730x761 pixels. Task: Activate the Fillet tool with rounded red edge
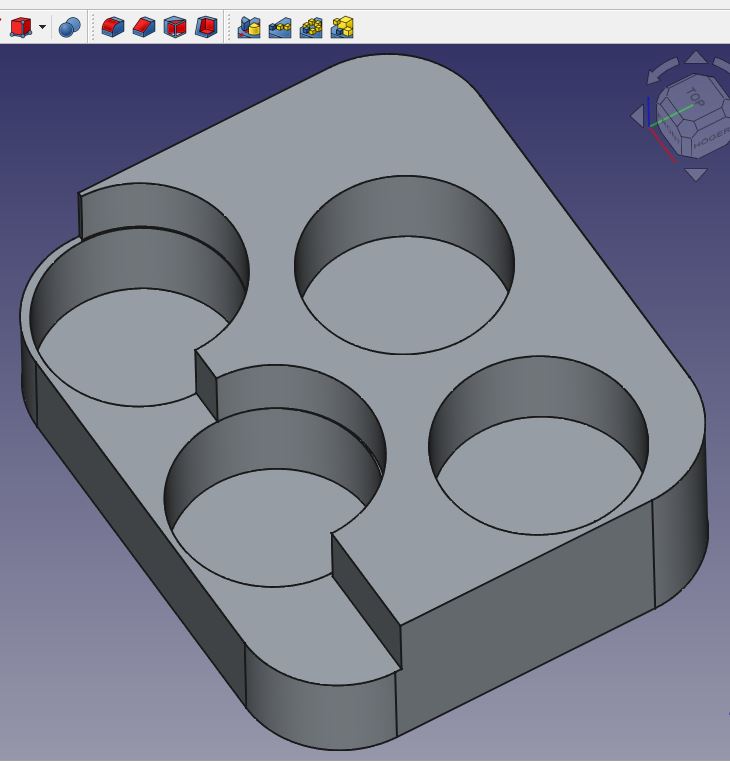(x=113, y=27)
